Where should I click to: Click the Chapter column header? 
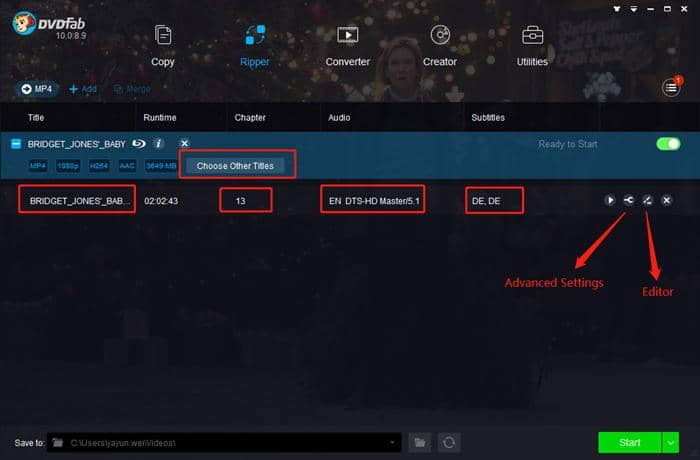coord(250,117)
